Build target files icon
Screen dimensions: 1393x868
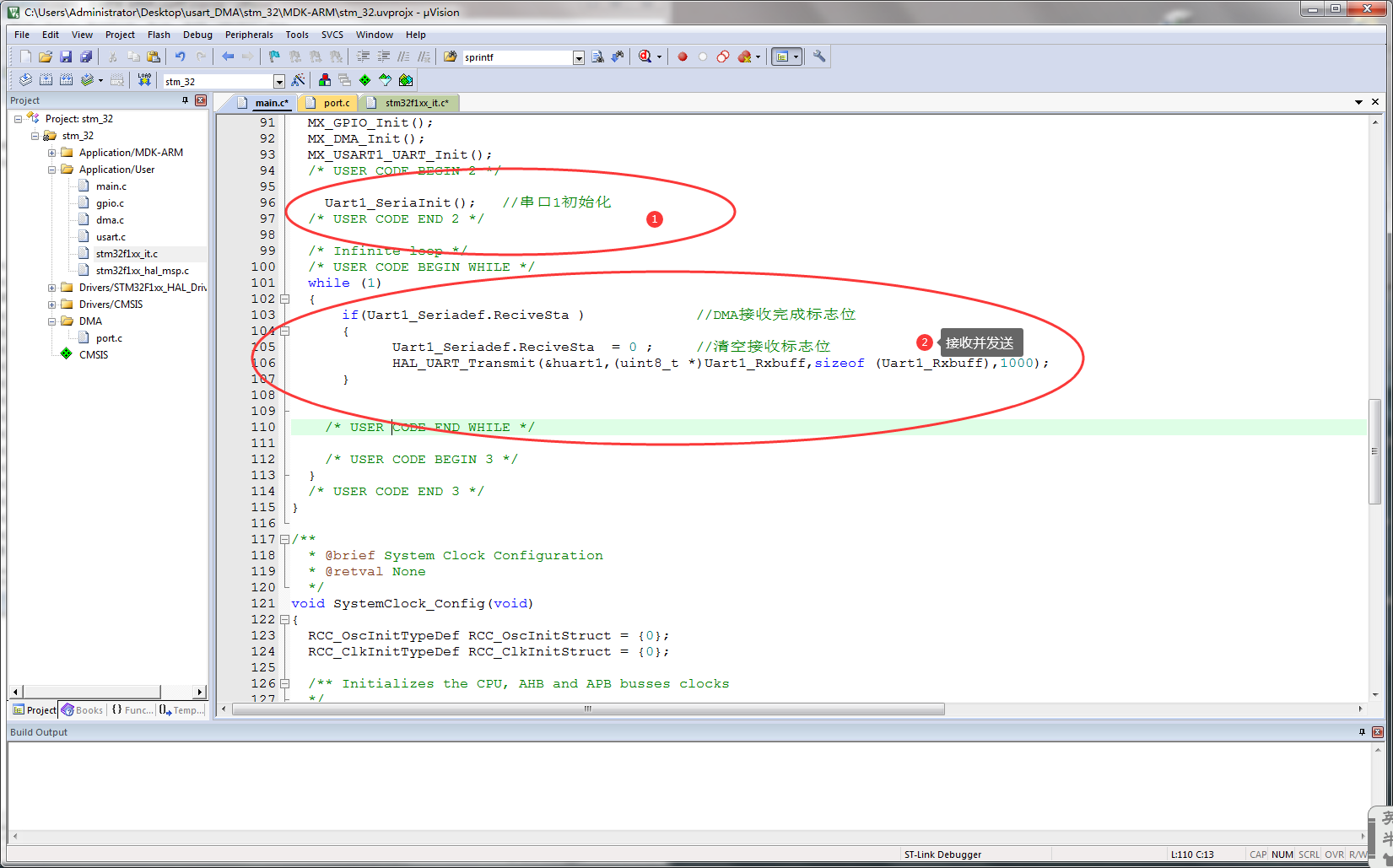[46, 80]
